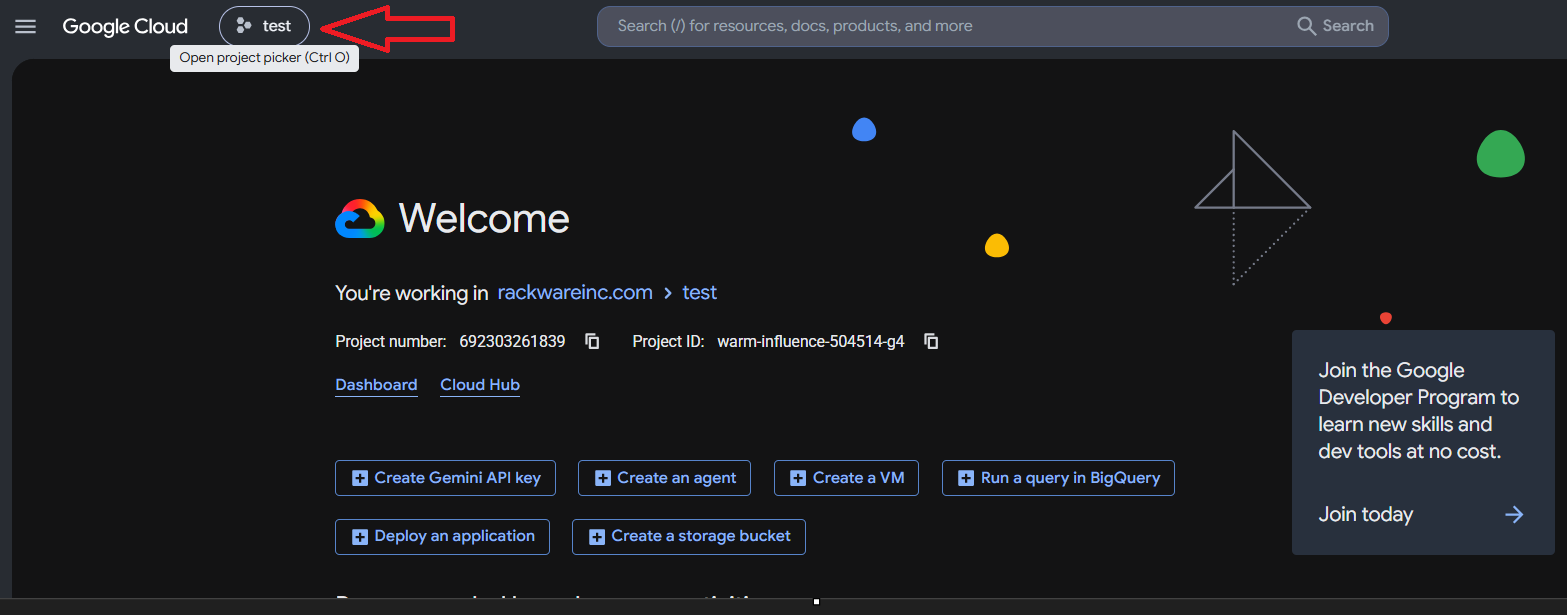Click Create an agent button
The image size is (1567, 615).
664,478
